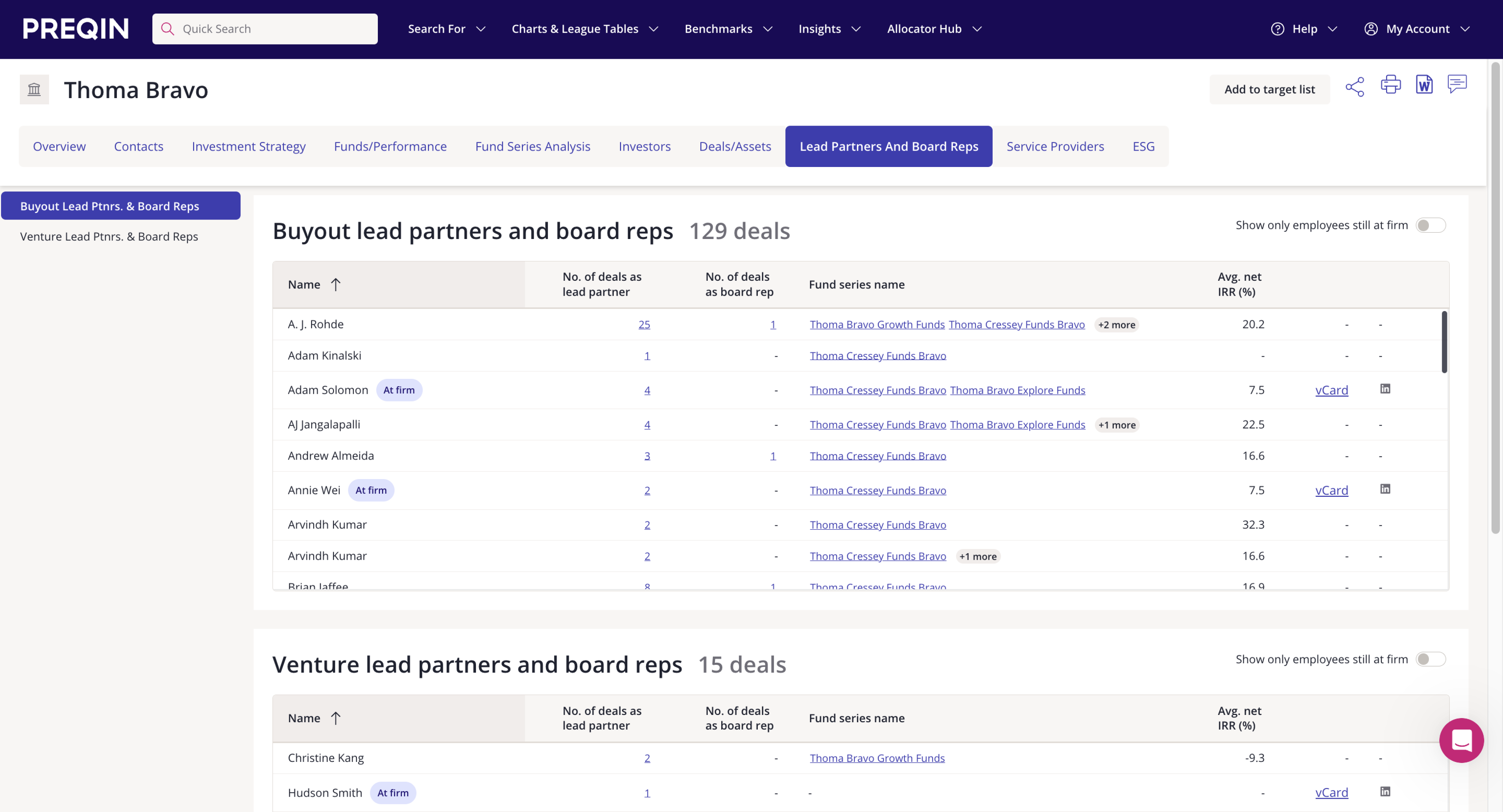Download Adam Solomon's vCard

pyautogui.click(x=1331, y=390)
